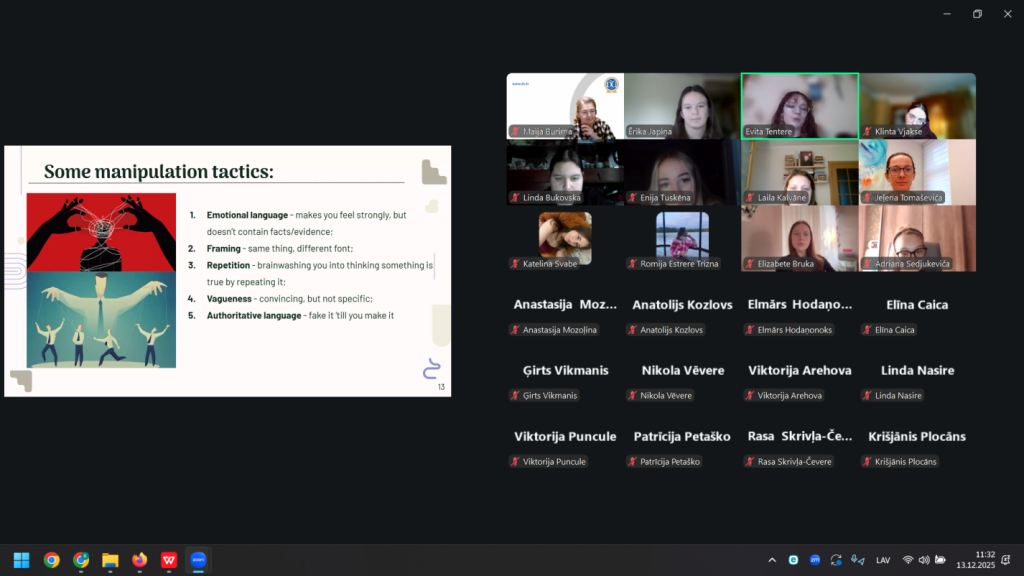Image resolution: width=1024 pixels, height=576 pixels.
Task: Open File Explorer from the taskbar
Action: tap(110, 560)
